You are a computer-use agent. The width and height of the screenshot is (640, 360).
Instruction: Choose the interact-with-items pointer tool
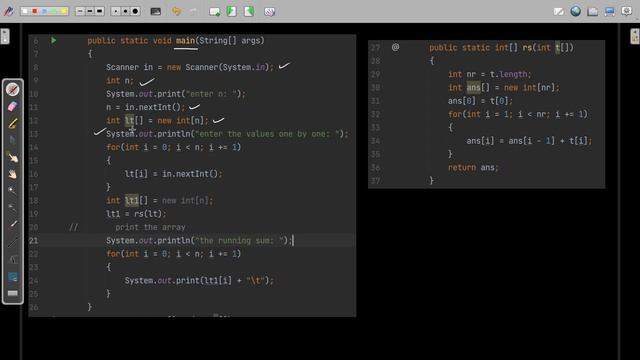point(13,157)
